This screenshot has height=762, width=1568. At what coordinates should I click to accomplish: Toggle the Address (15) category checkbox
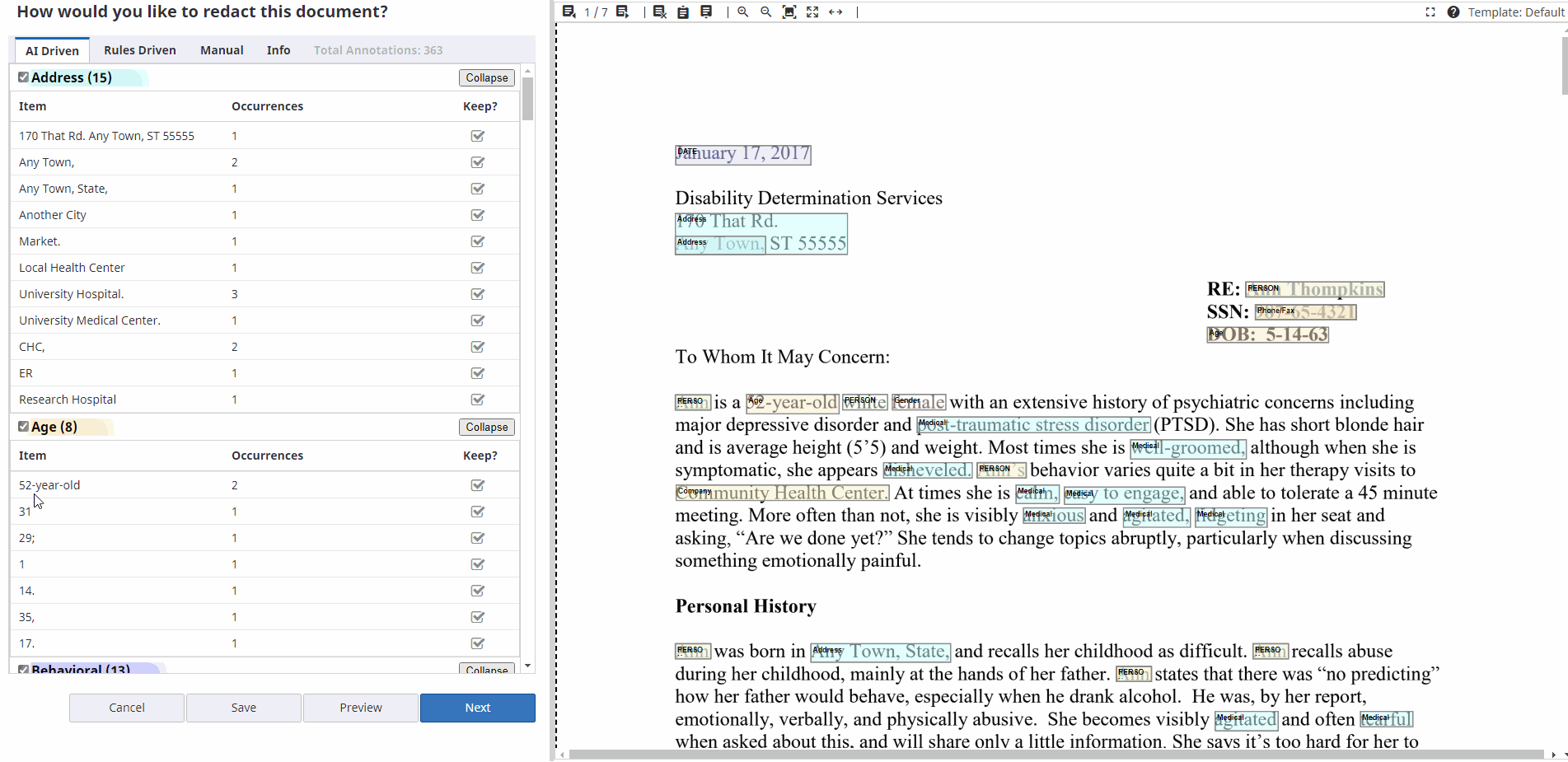pyautogui.click(x=24, y=77)
